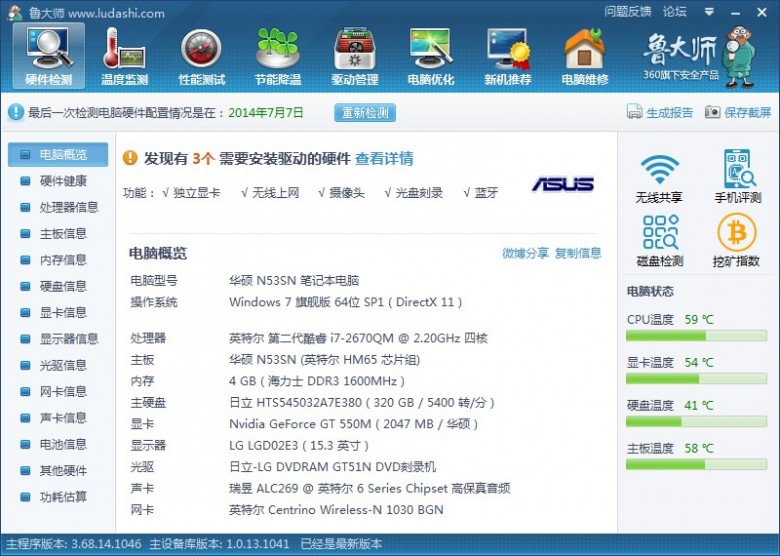Click the i7-2670QM processor text
This screenshot has width=780, height=556.
pos(358,338)
